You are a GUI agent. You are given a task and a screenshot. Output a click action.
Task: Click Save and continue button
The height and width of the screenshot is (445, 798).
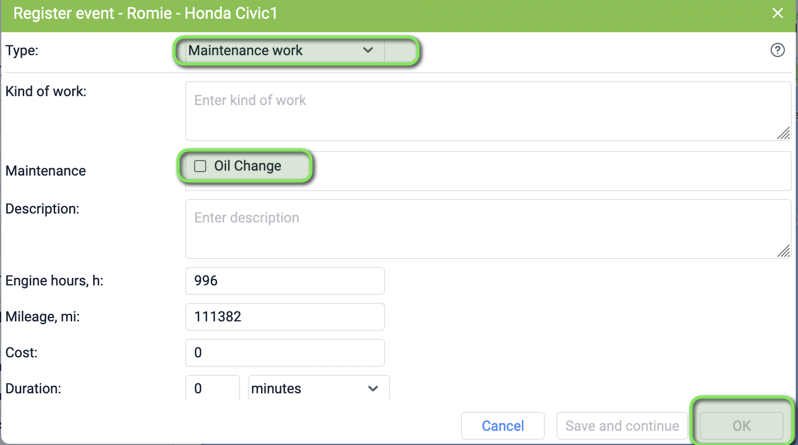click(x=622, y=426)
